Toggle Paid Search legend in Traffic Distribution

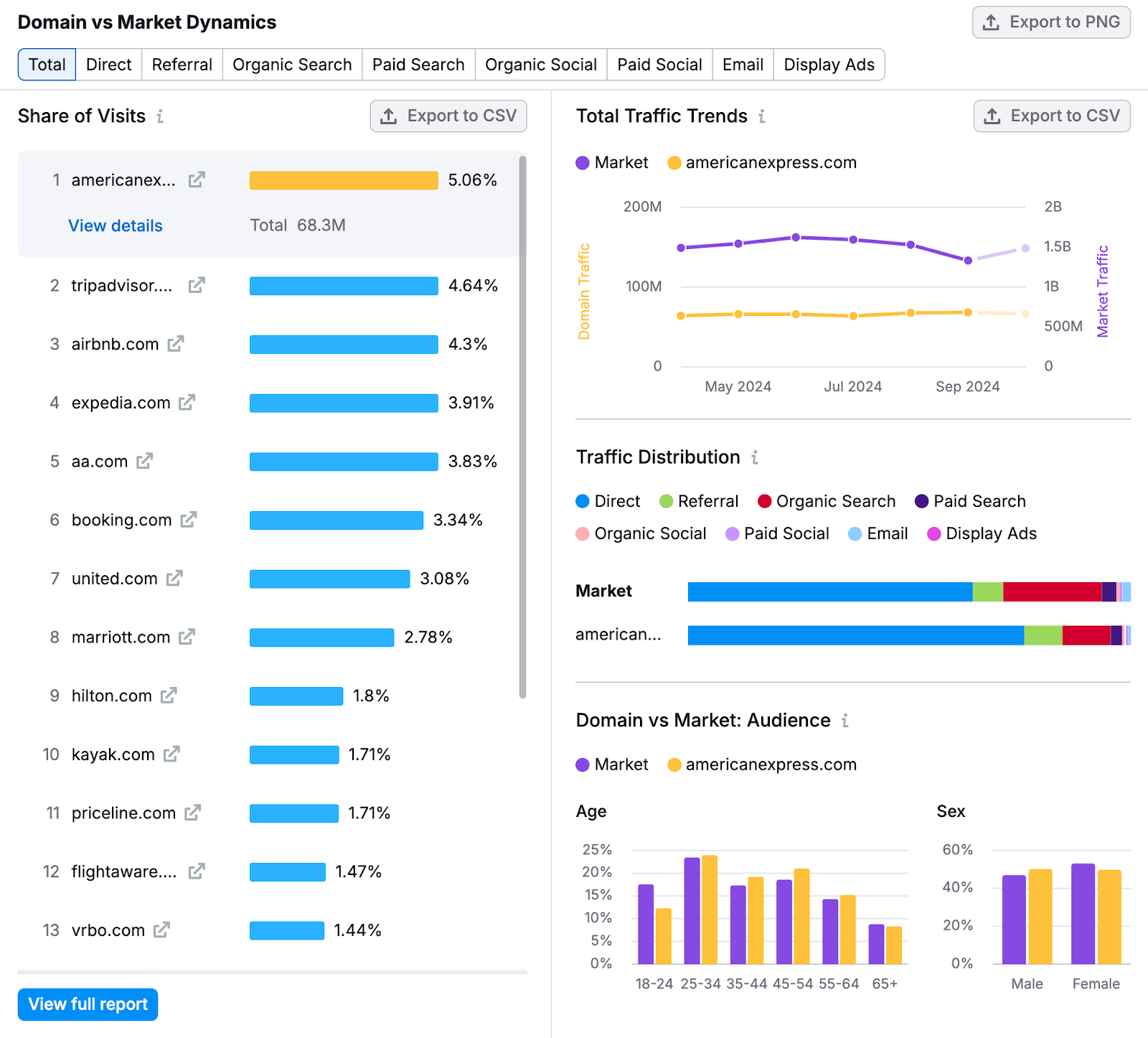pos(970,501)
